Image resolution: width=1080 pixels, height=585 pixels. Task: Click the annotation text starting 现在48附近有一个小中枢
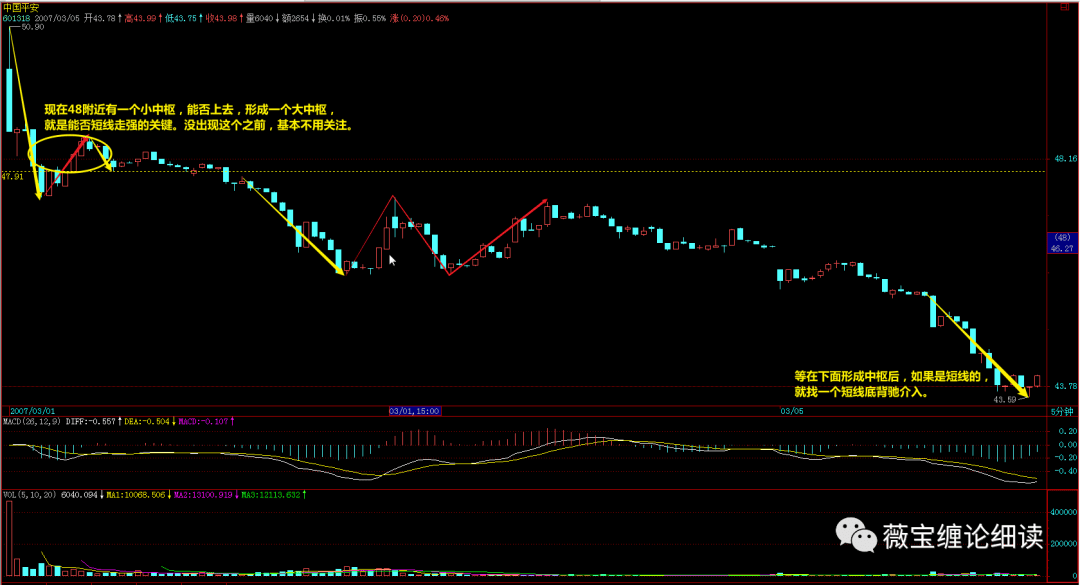(198, 118)
